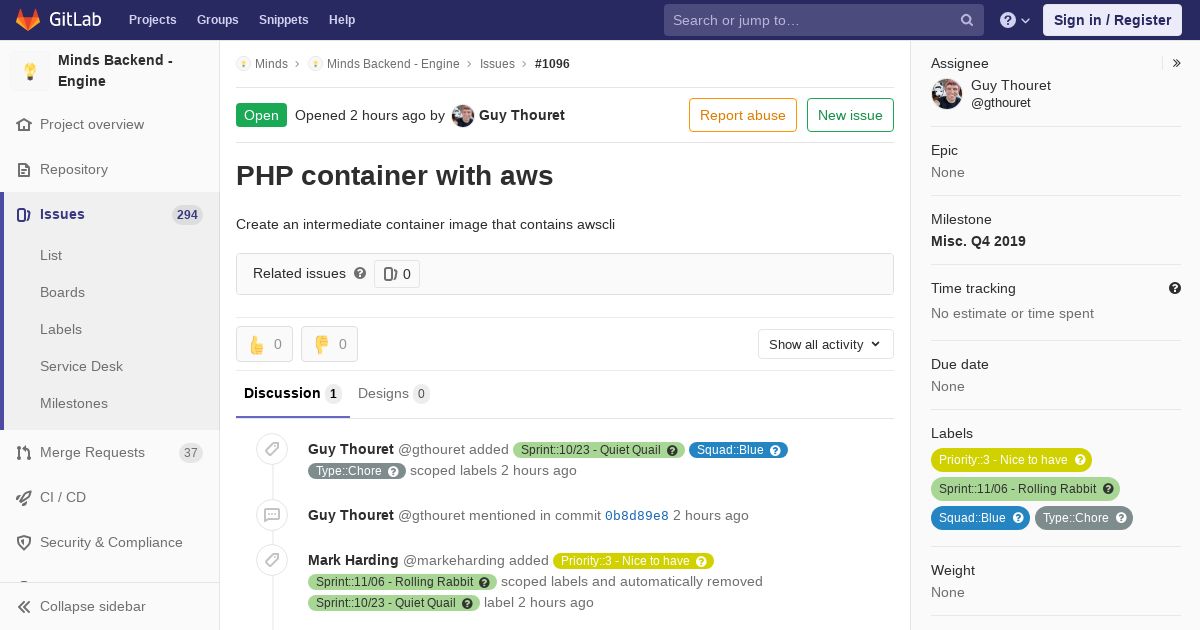Switch to the Discussion tab
1200x630 pixels.
point(293,394)
